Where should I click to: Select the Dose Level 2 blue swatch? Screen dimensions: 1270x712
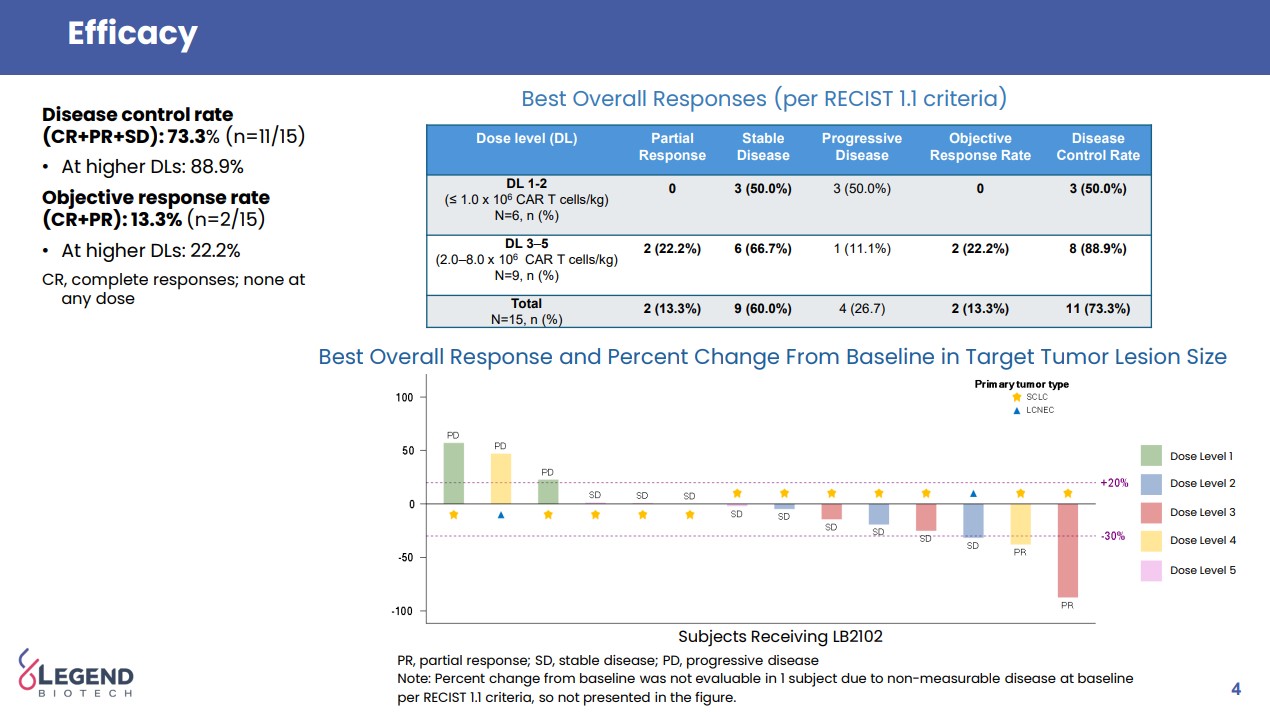(x=1151, y=484)
